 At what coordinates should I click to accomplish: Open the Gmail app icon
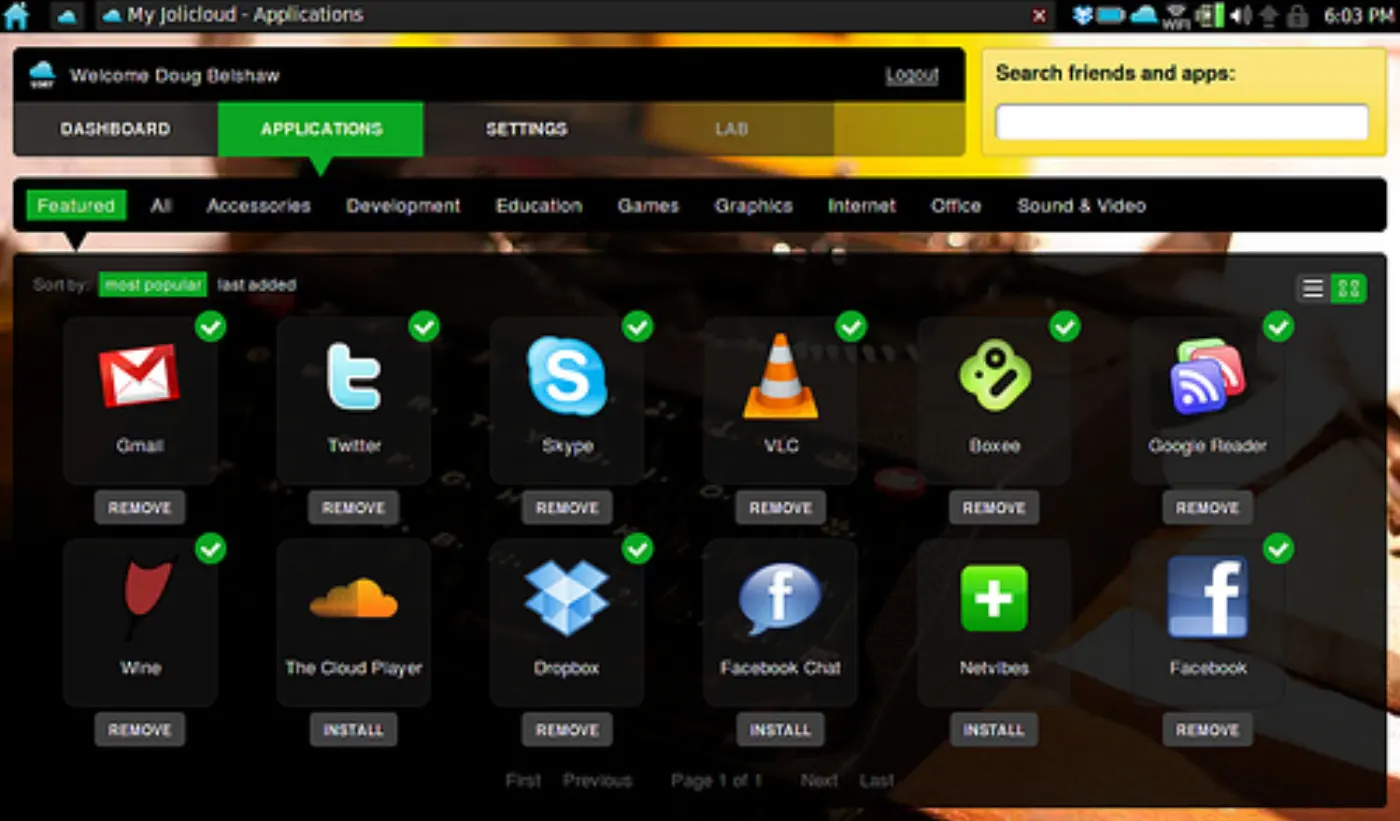pyautogui.click(x=139, y=375)
